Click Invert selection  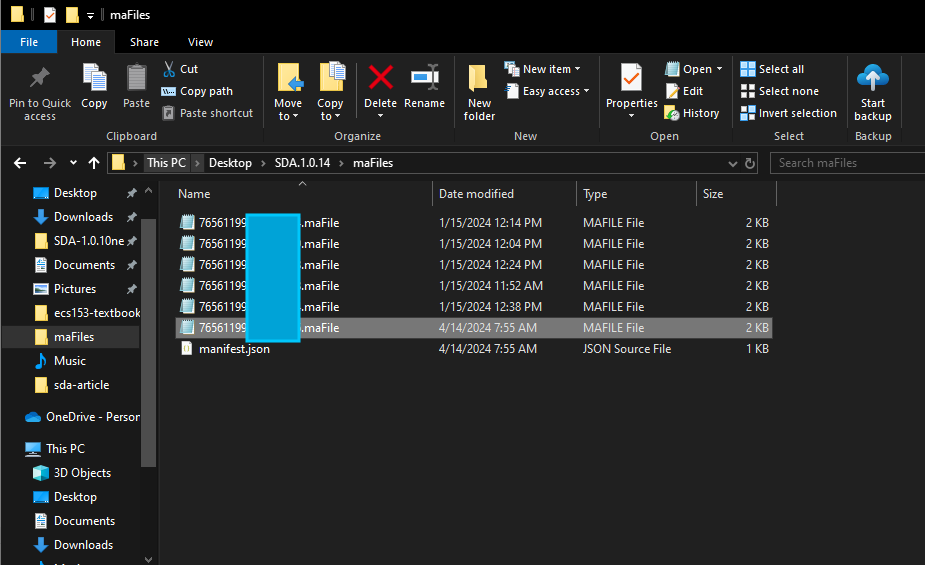789,113
